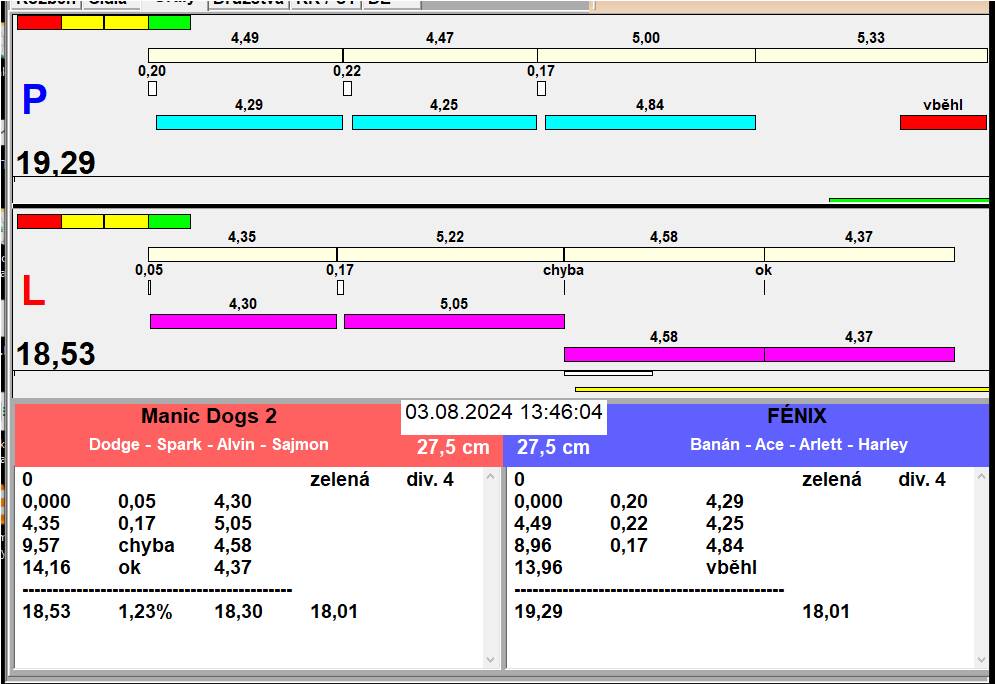Click the large P lane letter
The height and width of the screenshot is (684, 995).
(x=34, y=100)
